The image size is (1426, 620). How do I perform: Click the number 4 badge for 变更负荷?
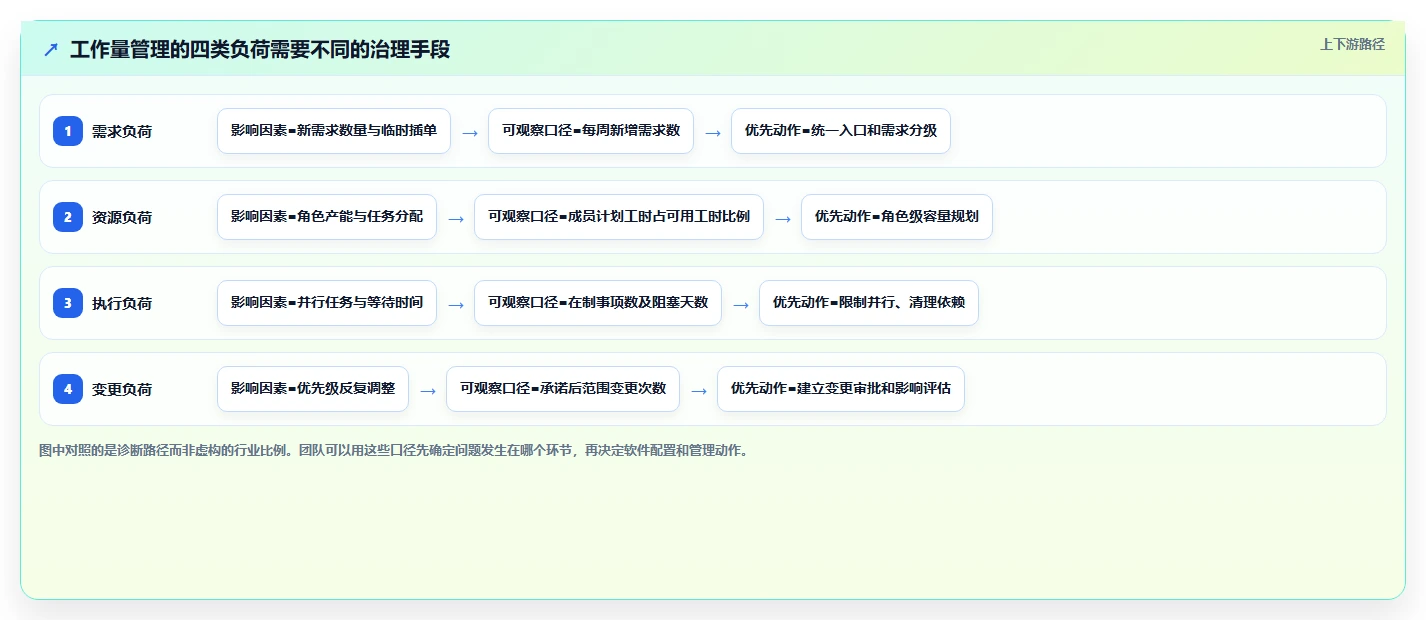point(68,389)
